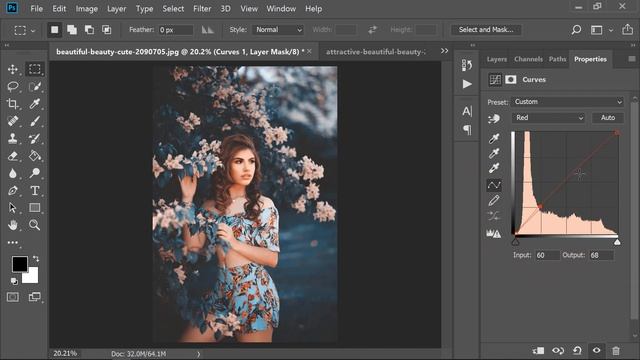This screenshot has height=360, width=640.
Task: Open the History panel icon
Action: point(467,65)
